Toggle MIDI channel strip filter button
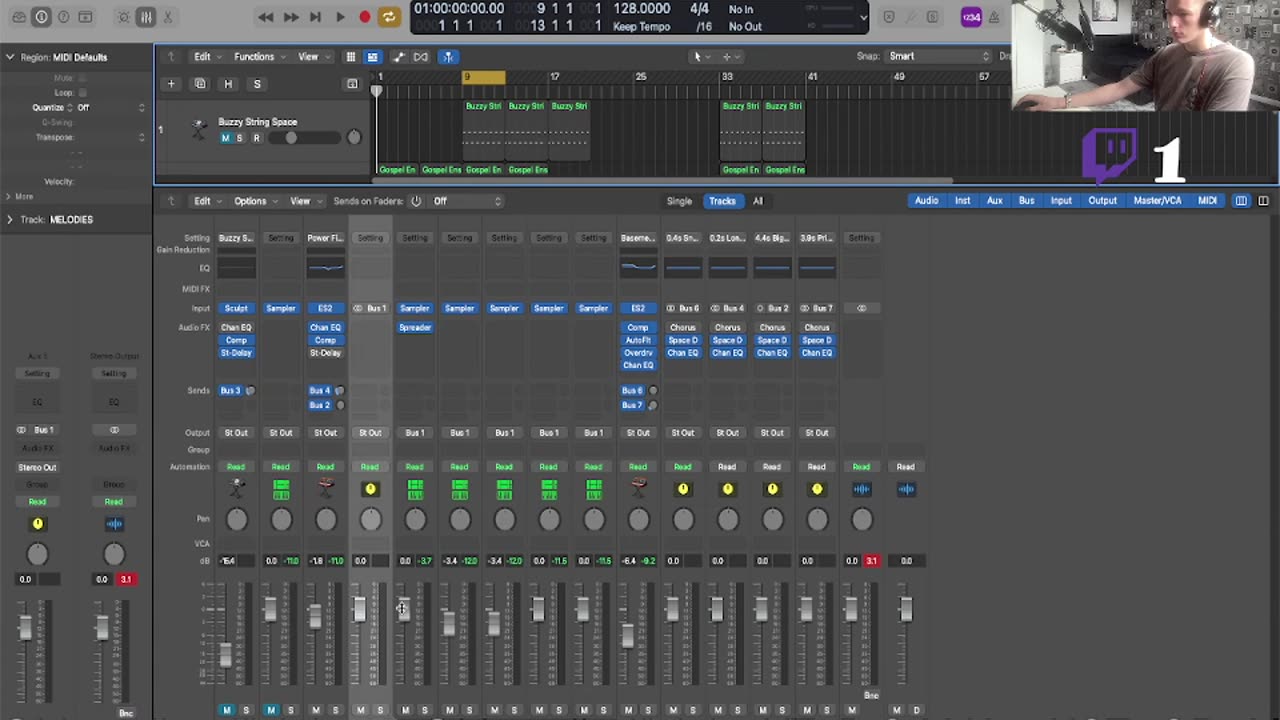 pos(1207,201)
